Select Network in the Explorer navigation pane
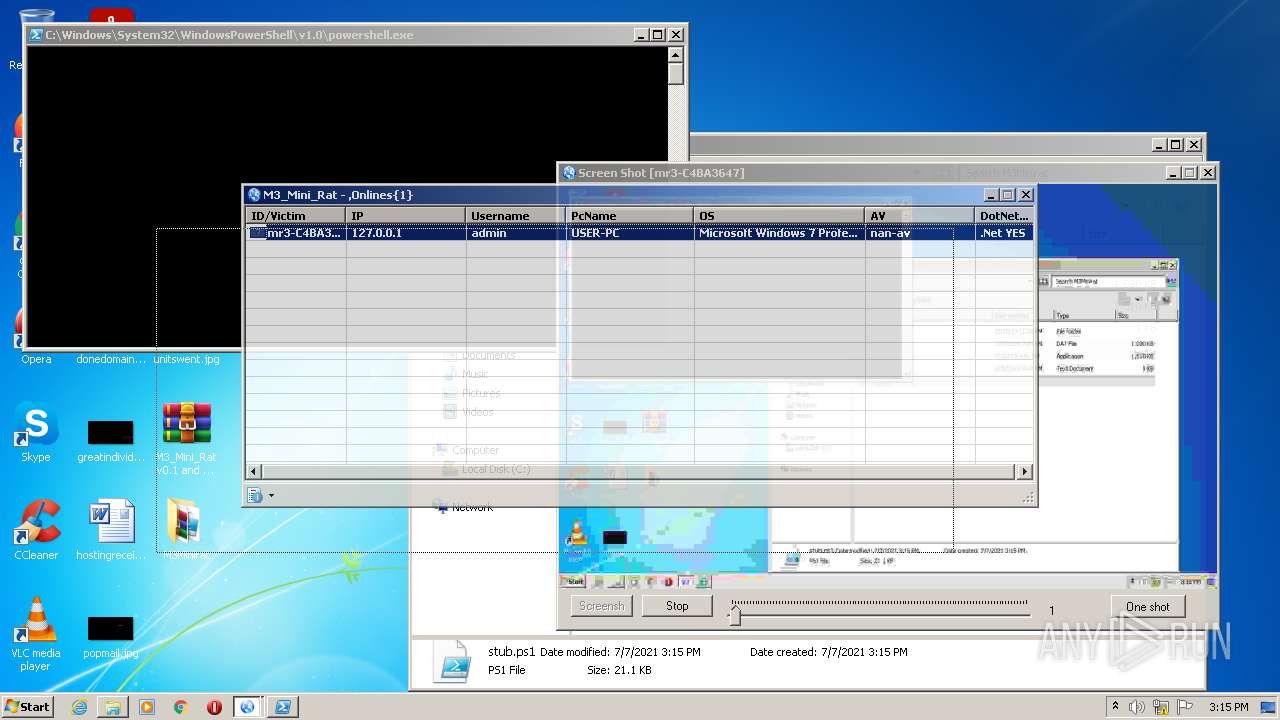The height and width of the screenshot is (720, 1280). pyautogui.click(x=472, y=508)
